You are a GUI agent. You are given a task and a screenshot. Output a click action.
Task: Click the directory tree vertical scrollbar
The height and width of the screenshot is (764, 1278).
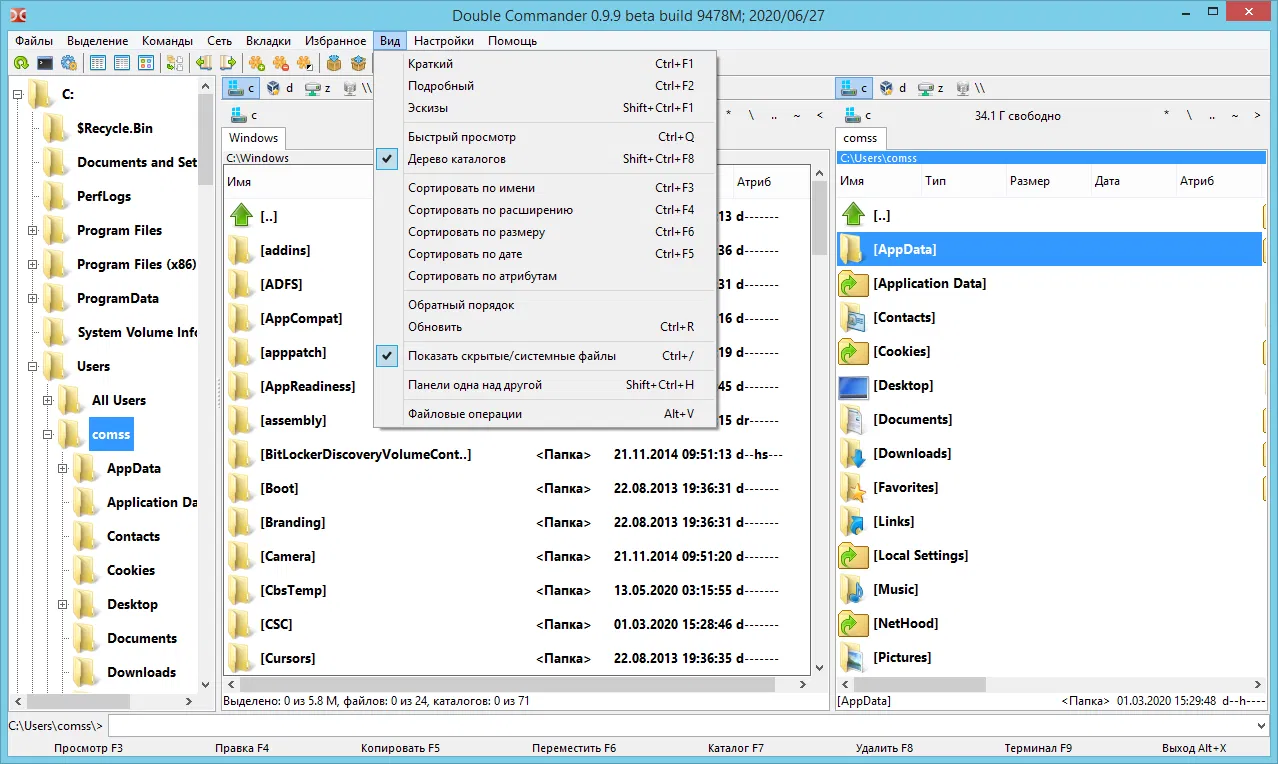[205, 385]
